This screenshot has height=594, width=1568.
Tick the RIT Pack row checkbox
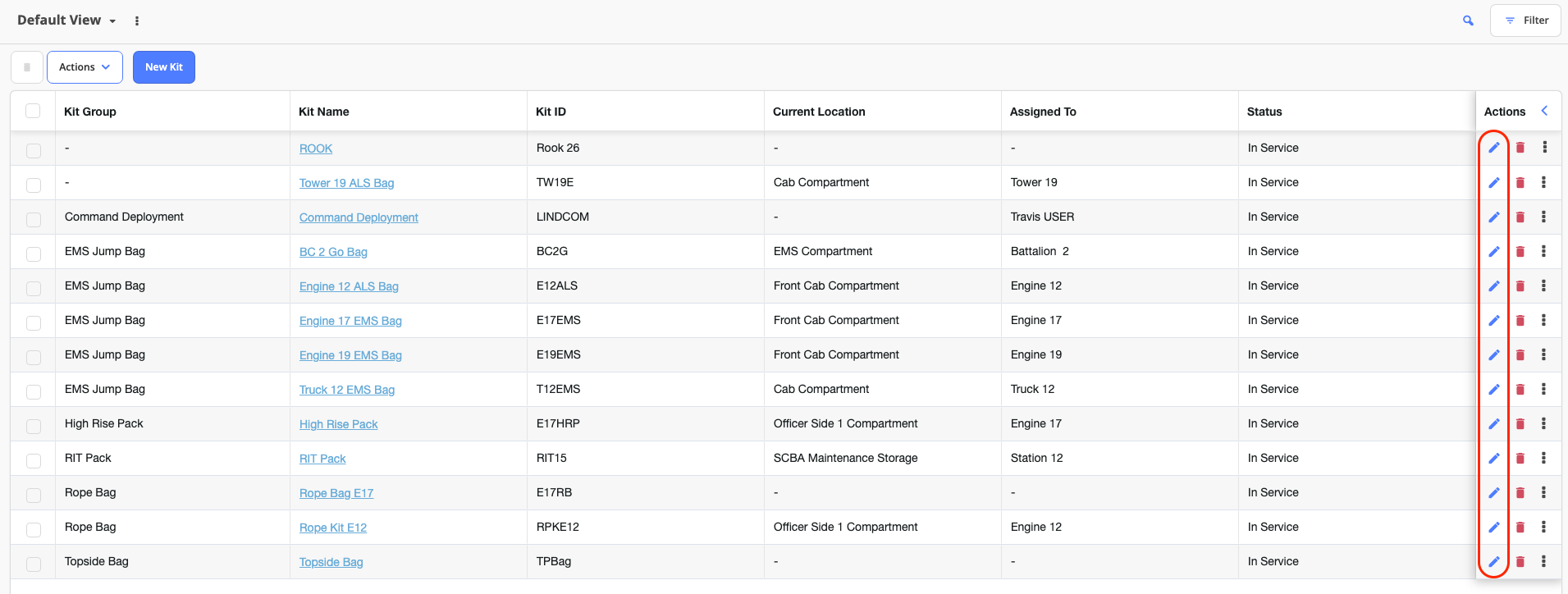[x=34, y=460]
